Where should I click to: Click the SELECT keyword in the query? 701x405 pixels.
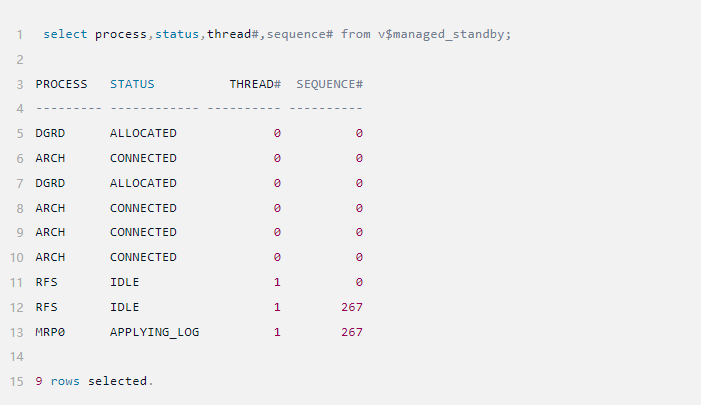tap(65, 35)
